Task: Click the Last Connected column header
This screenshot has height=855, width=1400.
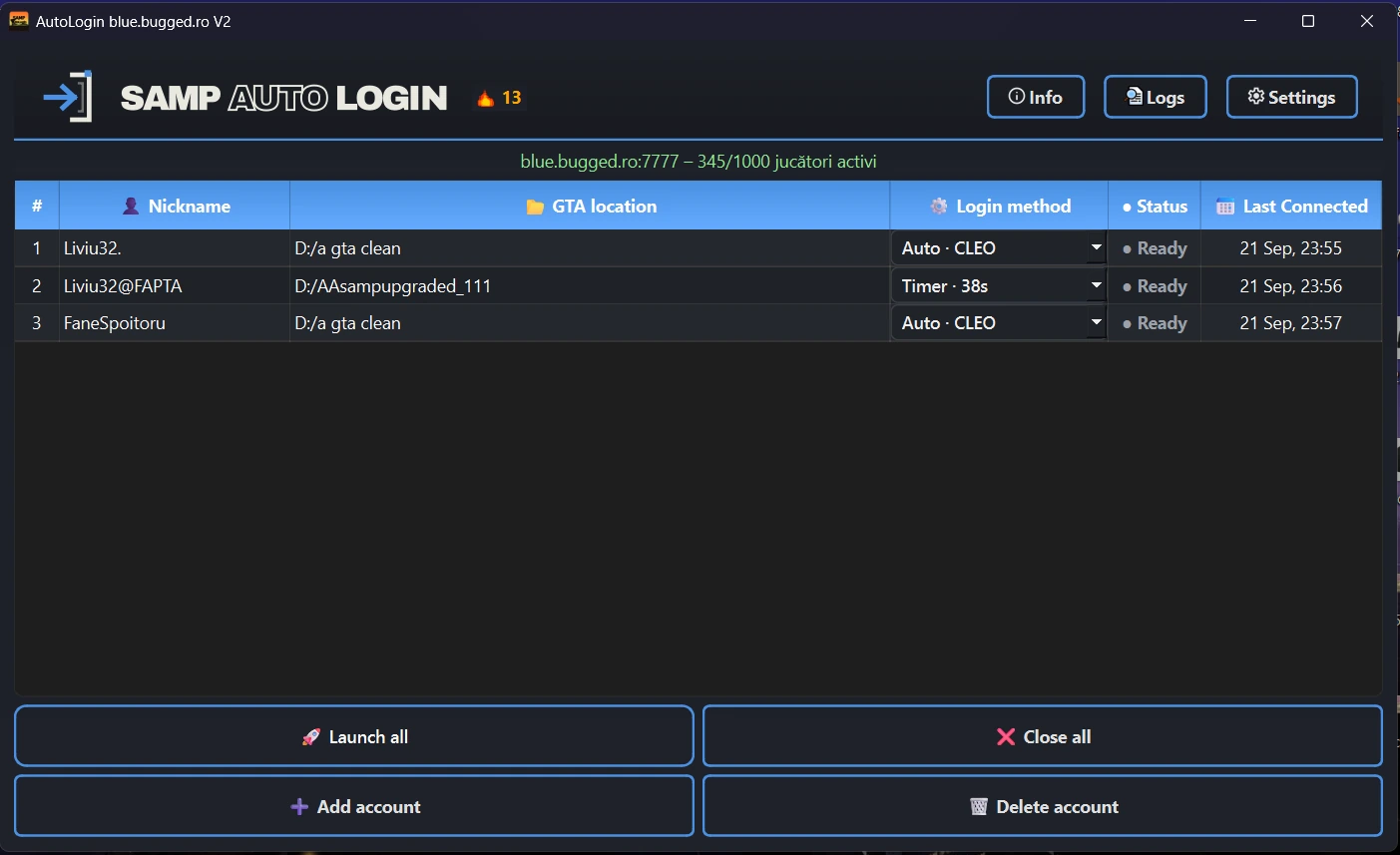Action: pyautogui.click(x=1291, y=206)
